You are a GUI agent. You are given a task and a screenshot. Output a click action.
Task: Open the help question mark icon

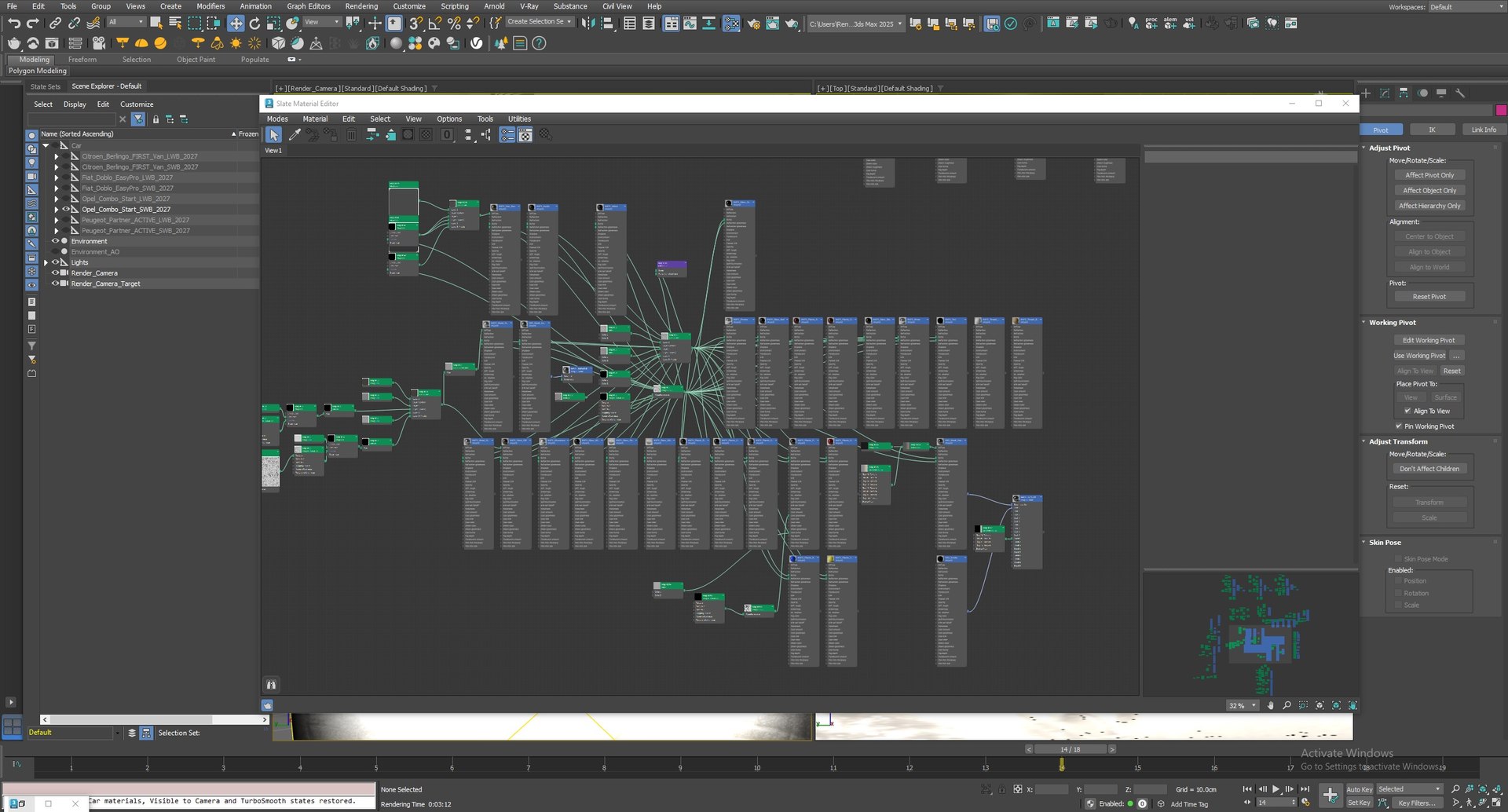point(539,43)
